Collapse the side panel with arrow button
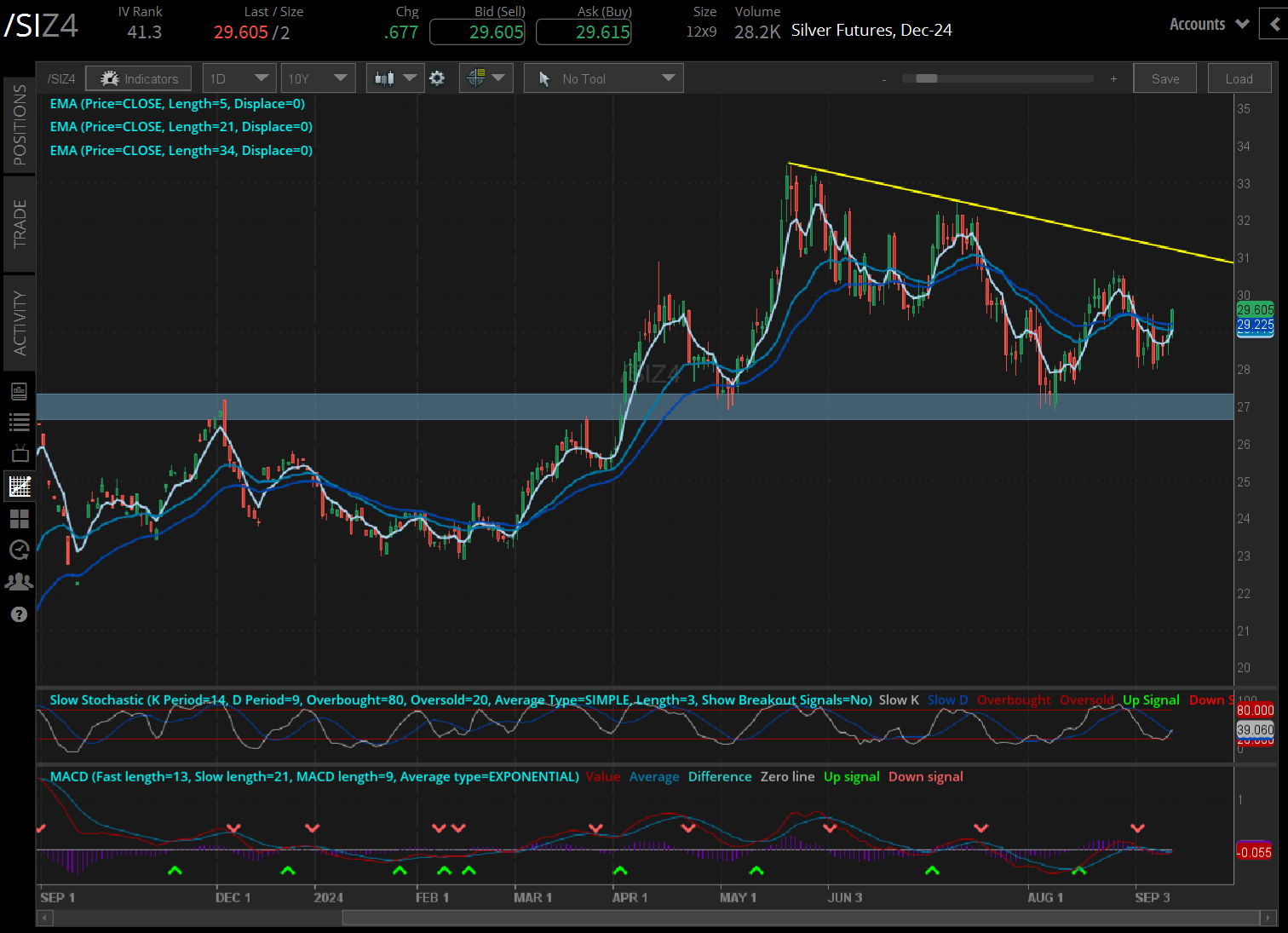Viewport: 1288px width, 933px height. [1274, 24]
